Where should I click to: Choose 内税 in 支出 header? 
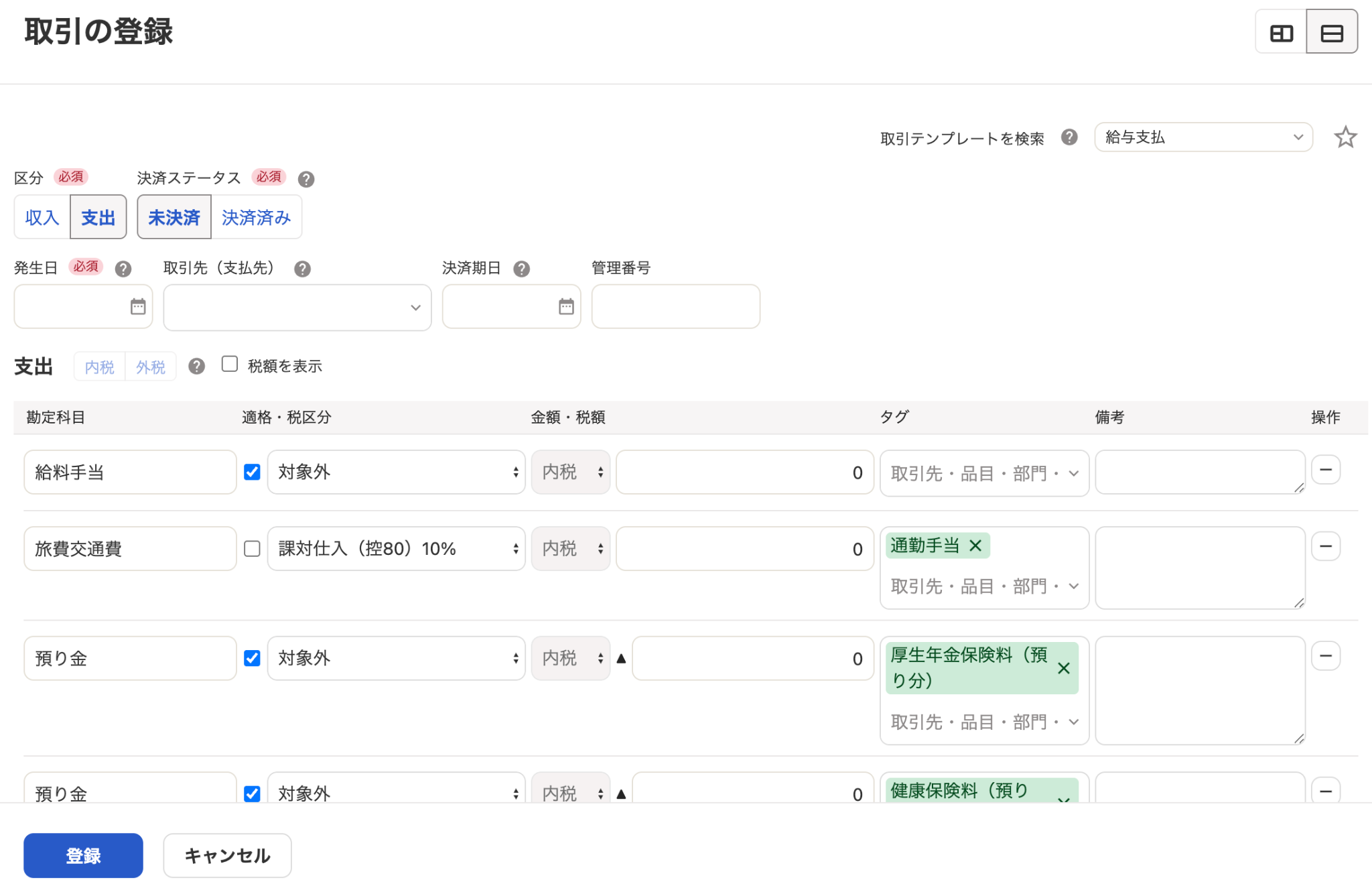(x=100, y=367)
